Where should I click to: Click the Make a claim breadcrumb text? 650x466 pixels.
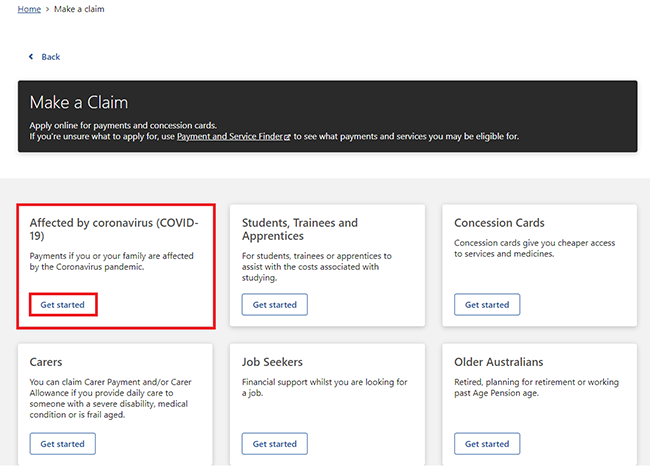[79, 9]
